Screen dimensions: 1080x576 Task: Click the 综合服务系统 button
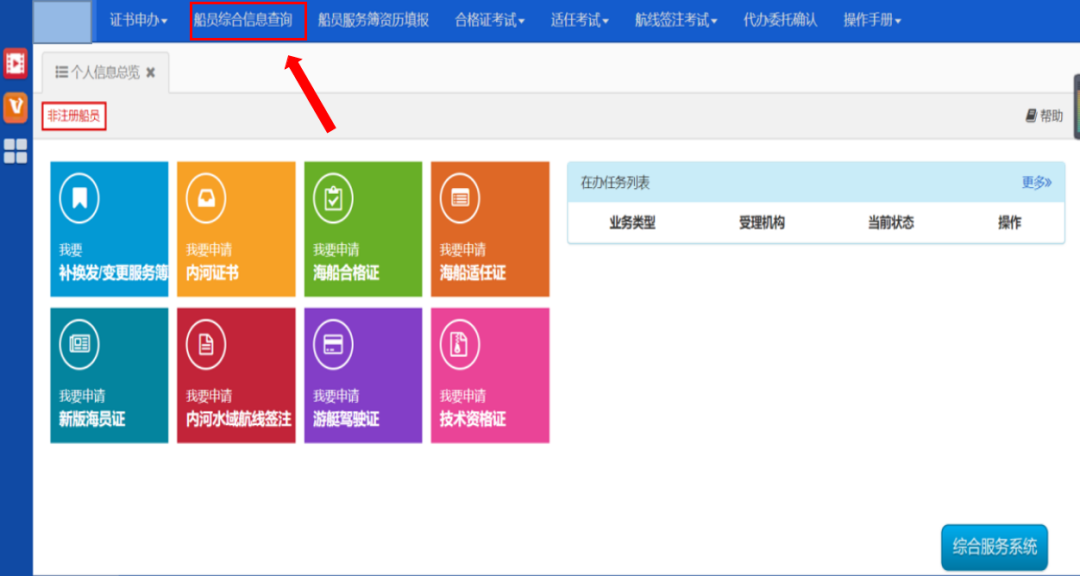[x=995, y=548]
